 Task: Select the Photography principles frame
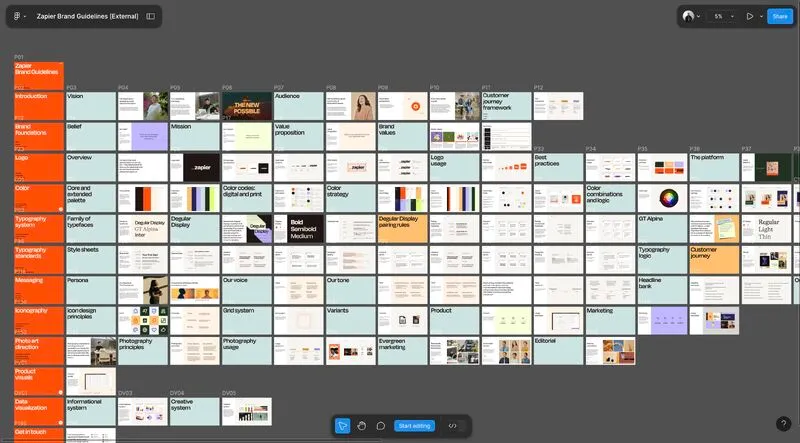click(x=143, y=351)
